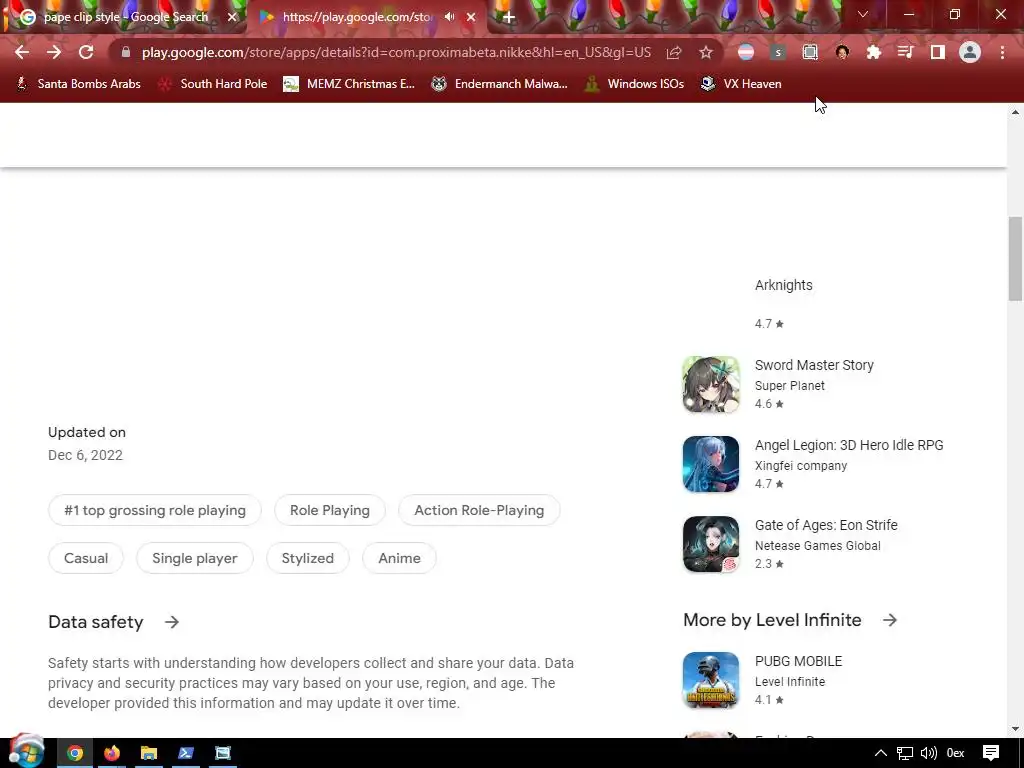The image size is (1024, 768).
Task: Open the Santa Bombs Arabs bookmark
Action: pyautogui.click(x=78, y=84)
